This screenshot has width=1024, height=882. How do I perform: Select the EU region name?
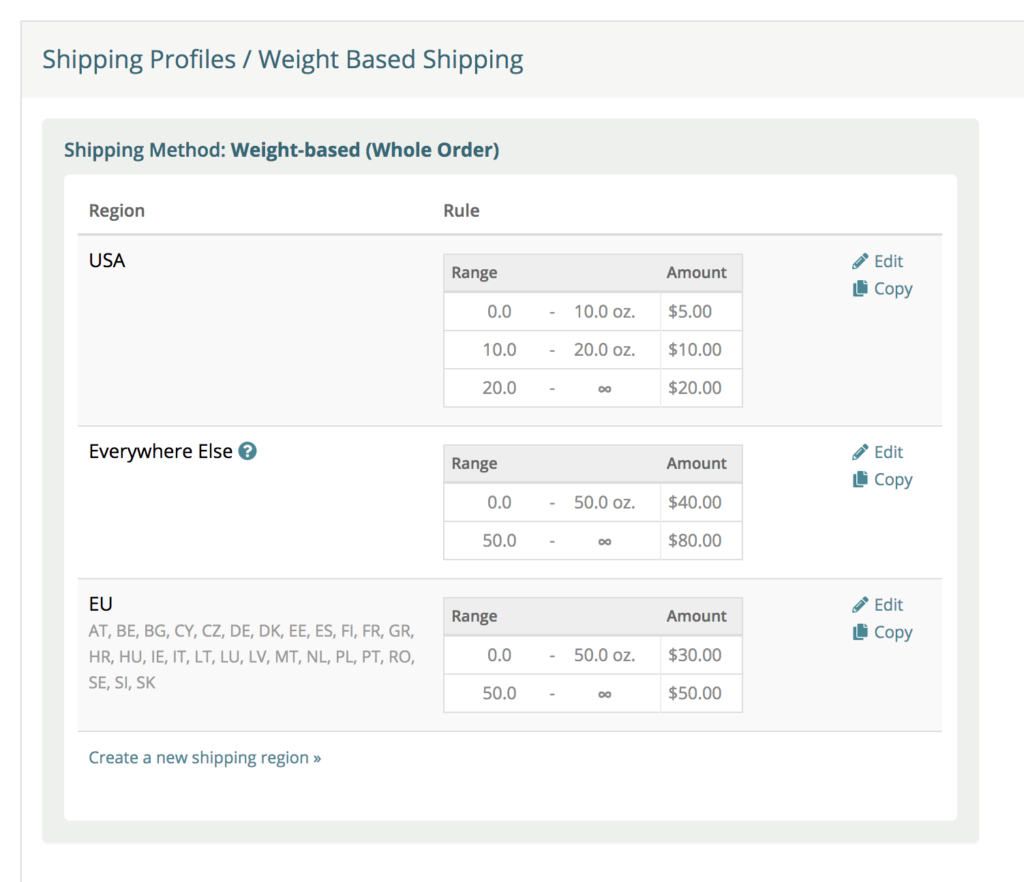(101, 604)
